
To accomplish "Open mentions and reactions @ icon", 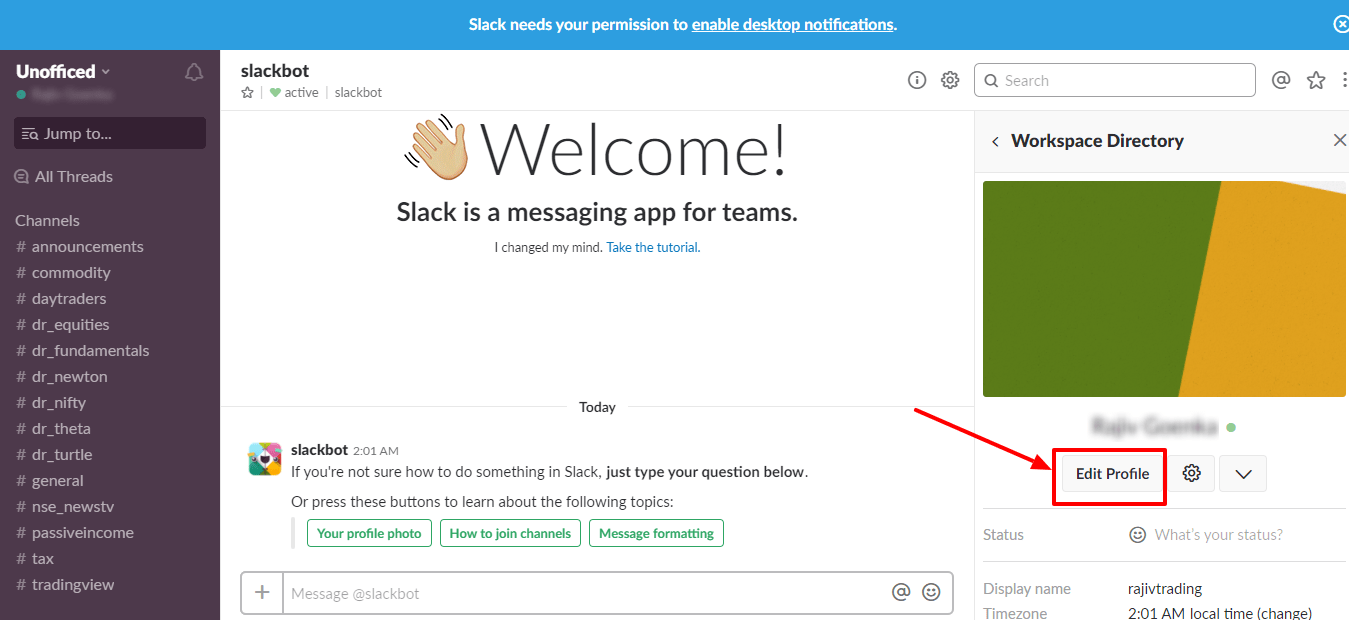I will click(1281, 80).
